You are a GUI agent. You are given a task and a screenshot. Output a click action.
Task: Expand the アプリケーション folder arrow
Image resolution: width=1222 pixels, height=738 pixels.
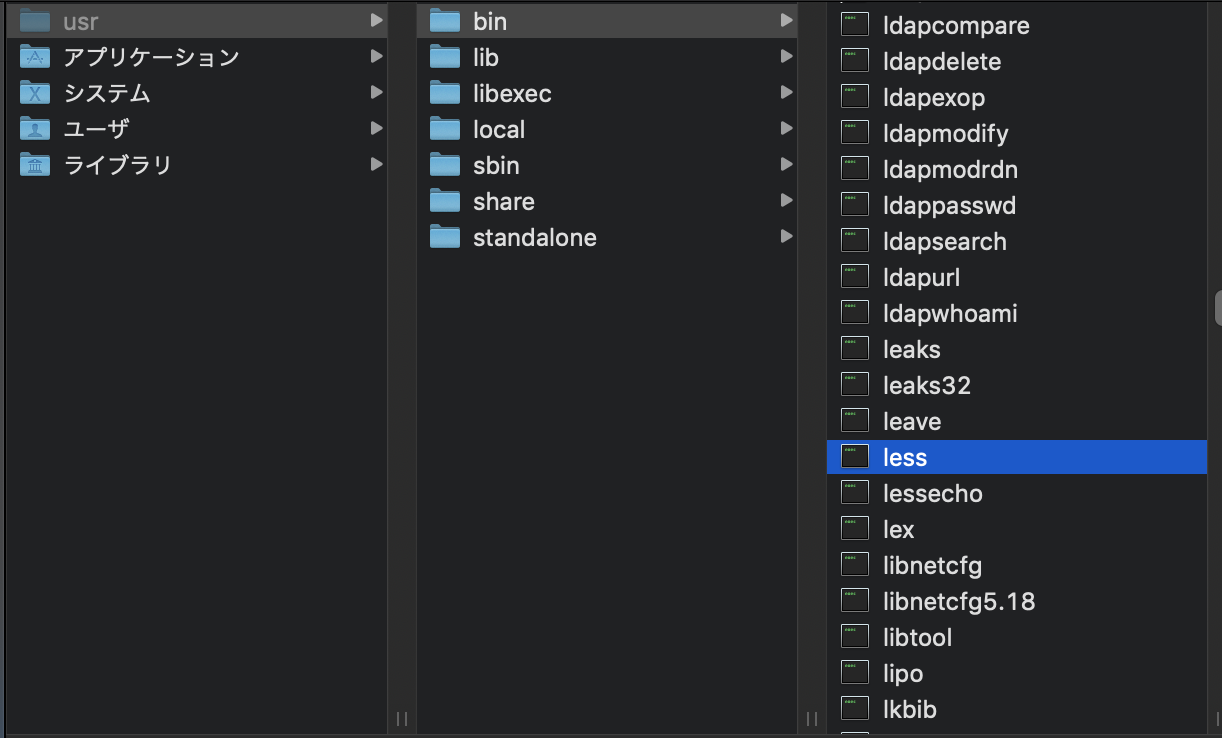pyautogui.click(x=377, y=56)
